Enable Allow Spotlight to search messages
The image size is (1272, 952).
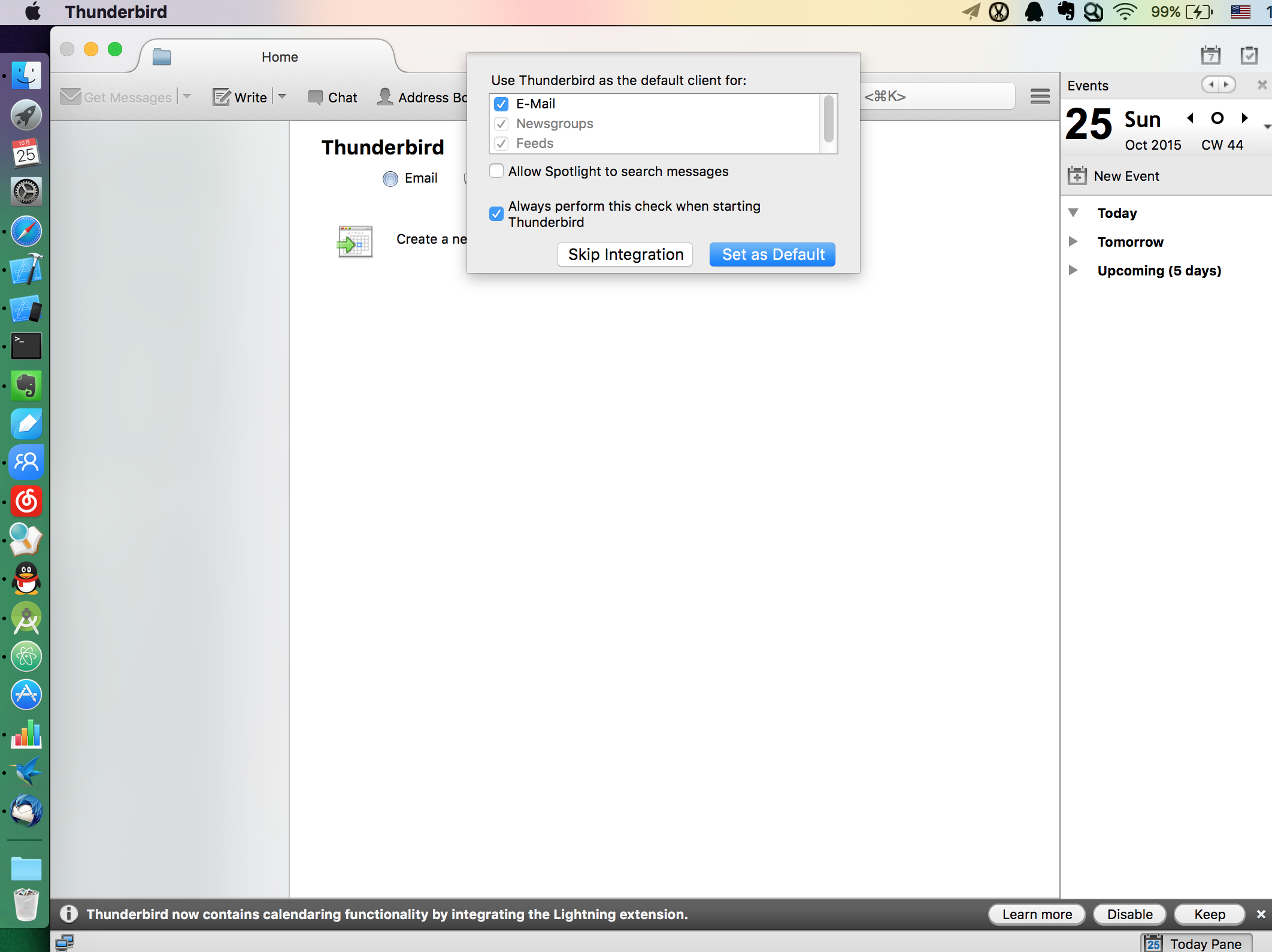click(x=496, y=171)
